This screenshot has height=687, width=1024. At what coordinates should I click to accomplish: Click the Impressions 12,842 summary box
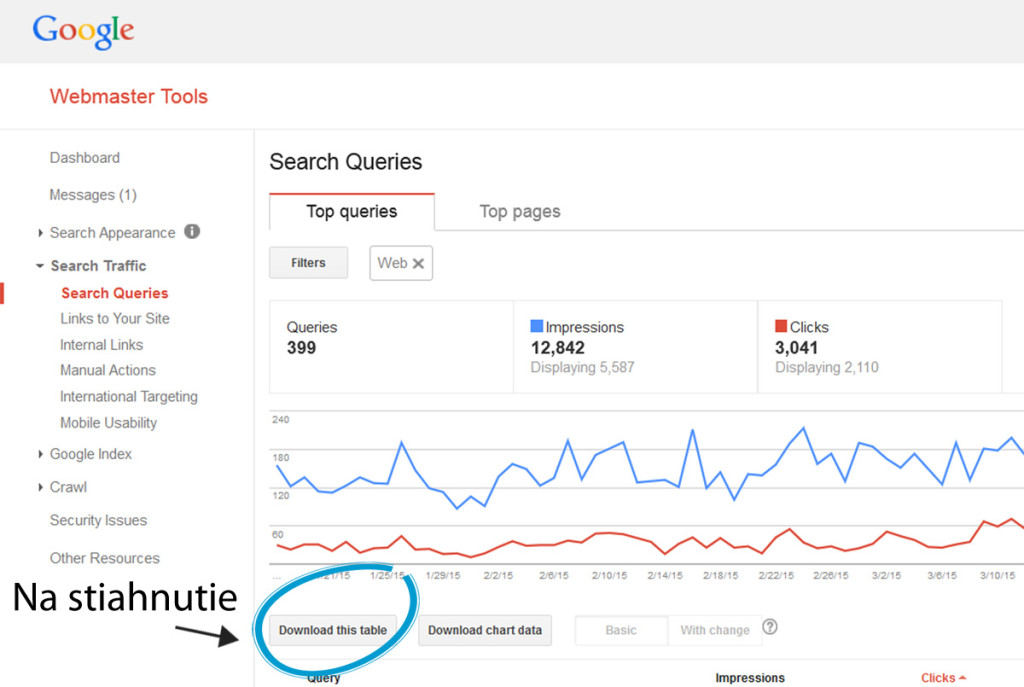tap(635, 347)
